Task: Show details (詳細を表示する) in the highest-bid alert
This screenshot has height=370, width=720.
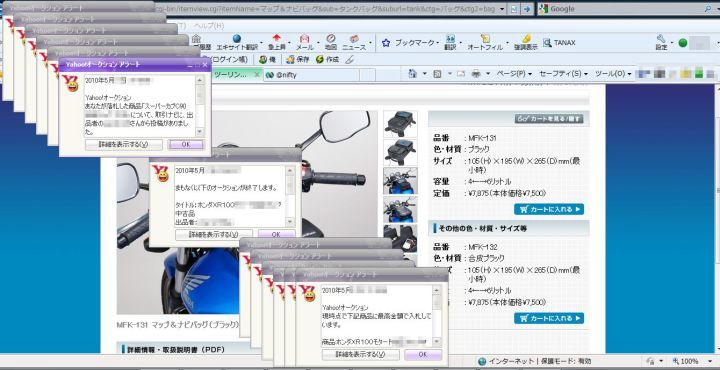Action: (x=360, y=354)
